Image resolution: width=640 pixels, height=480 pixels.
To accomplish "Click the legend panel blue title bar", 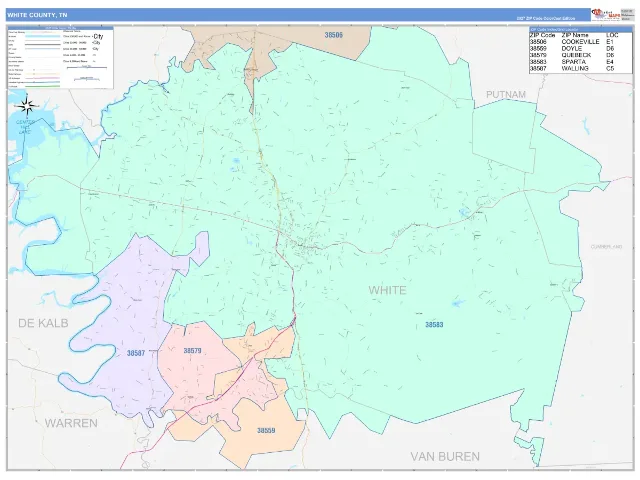I will [x=60, y=28].
